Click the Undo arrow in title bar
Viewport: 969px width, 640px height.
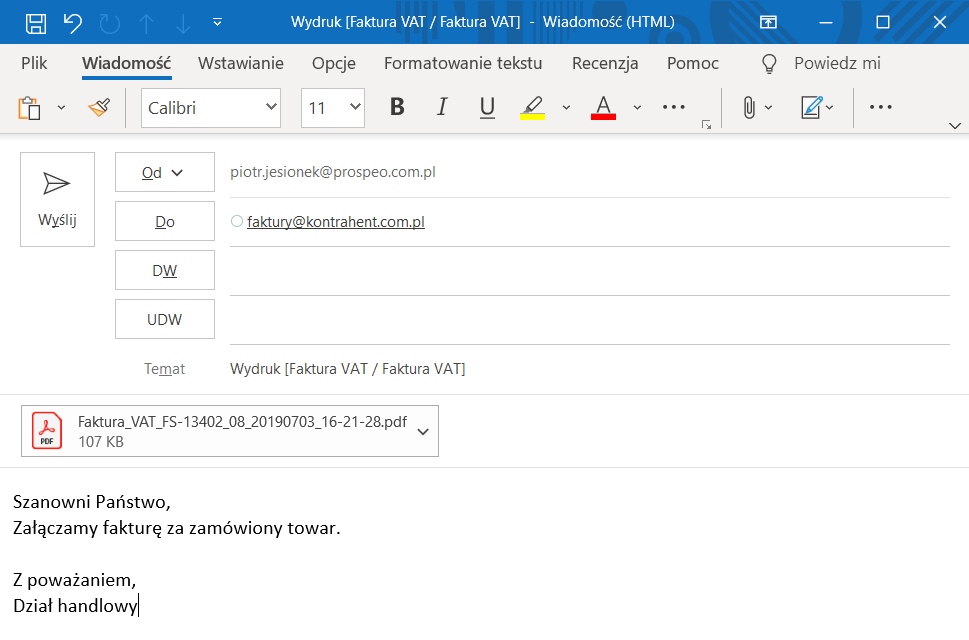tap(72, 23)
